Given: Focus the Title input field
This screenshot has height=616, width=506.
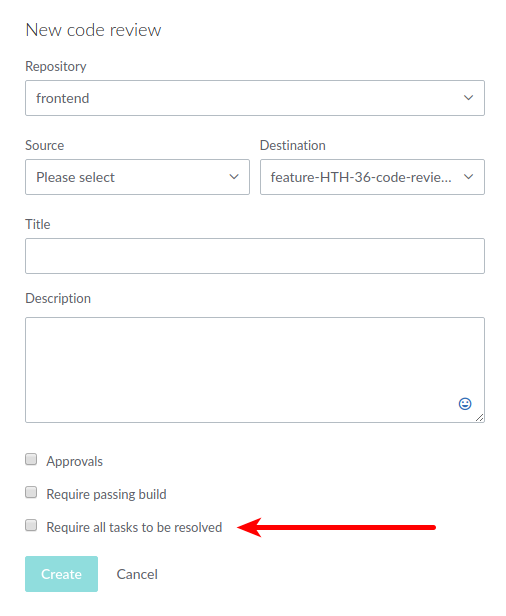Looking at the screenshot, I should 255,256.
